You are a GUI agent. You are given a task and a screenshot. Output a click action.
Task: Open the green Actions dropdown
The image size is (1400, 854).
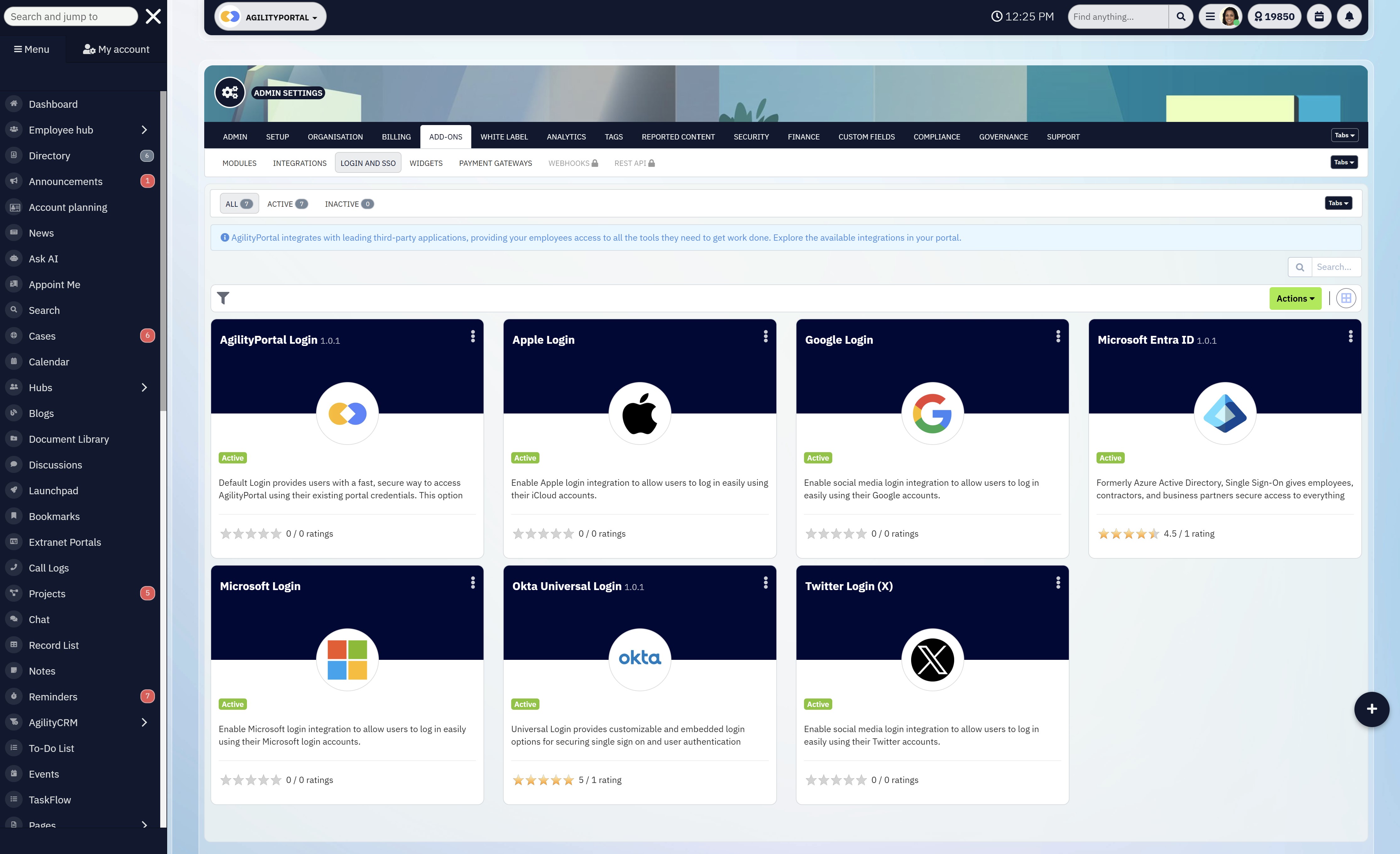tap(1295, 298)
